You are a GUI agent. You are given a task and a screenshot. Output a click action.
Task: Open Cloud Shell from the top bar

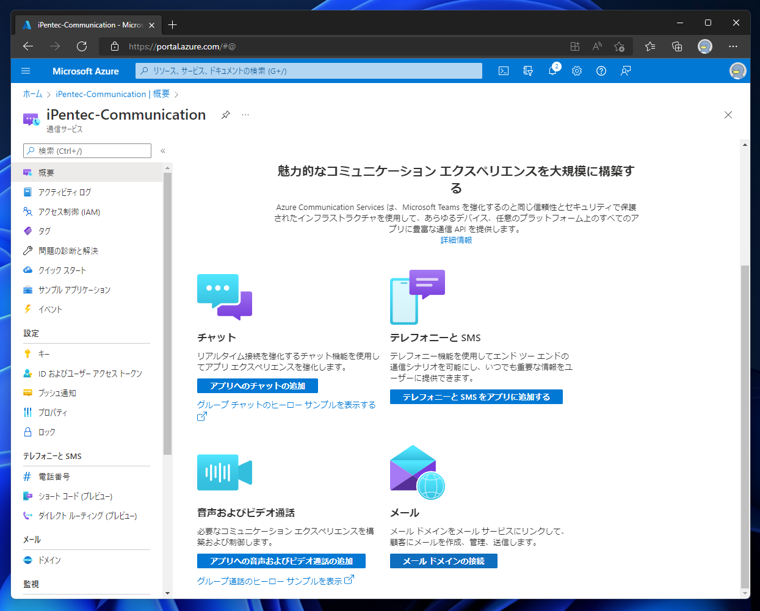[x=504, y=71]
